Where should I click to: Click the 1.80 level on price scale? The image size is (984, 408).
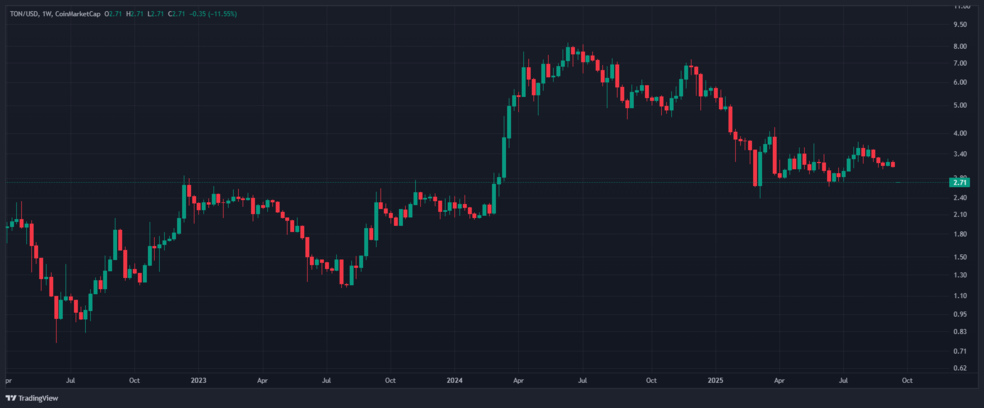[x=960, y=234]
